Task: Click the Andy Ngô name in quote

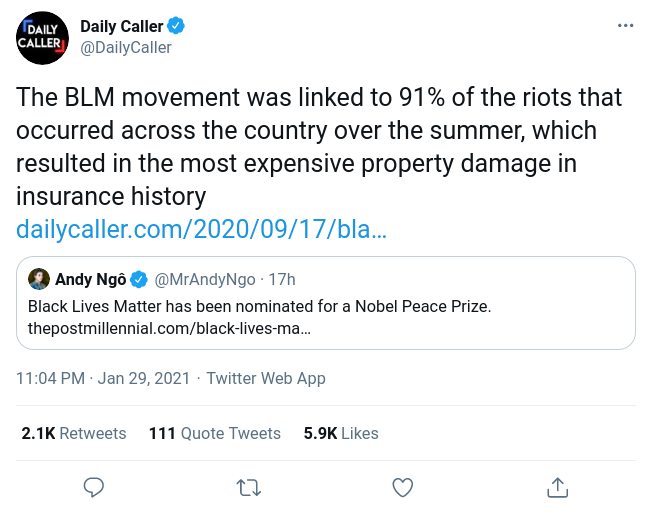Action: [89, 279]
